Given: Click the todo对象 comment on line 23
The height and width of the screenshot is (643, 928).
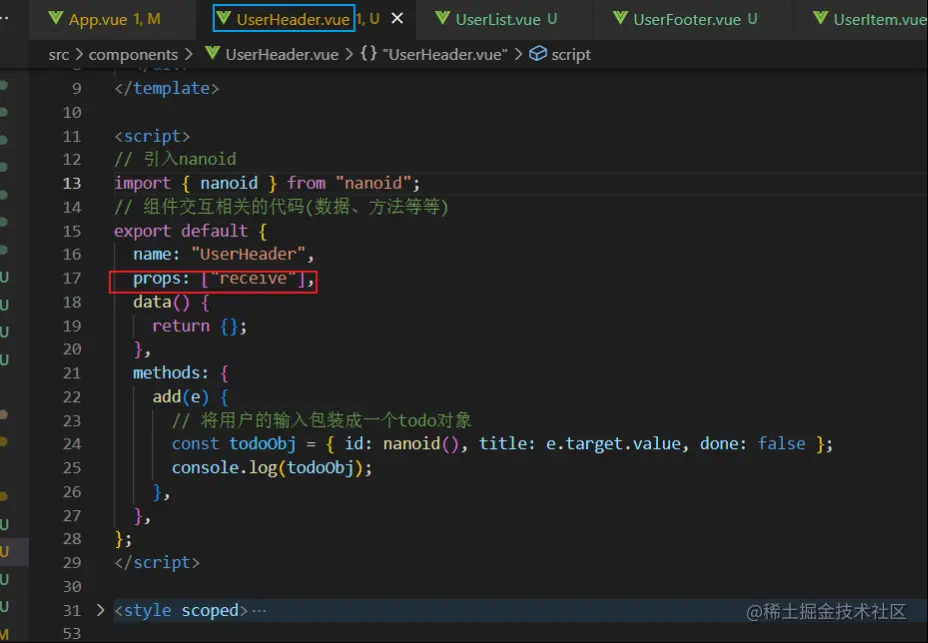Looking at the screenshot, I should coord(321,420).
